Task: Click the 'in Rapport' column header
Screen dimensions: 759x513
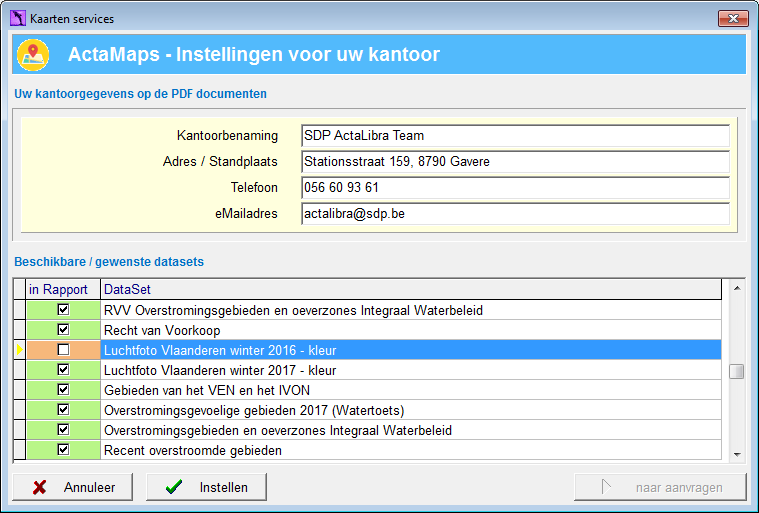Action: click(x=63, y=289)
